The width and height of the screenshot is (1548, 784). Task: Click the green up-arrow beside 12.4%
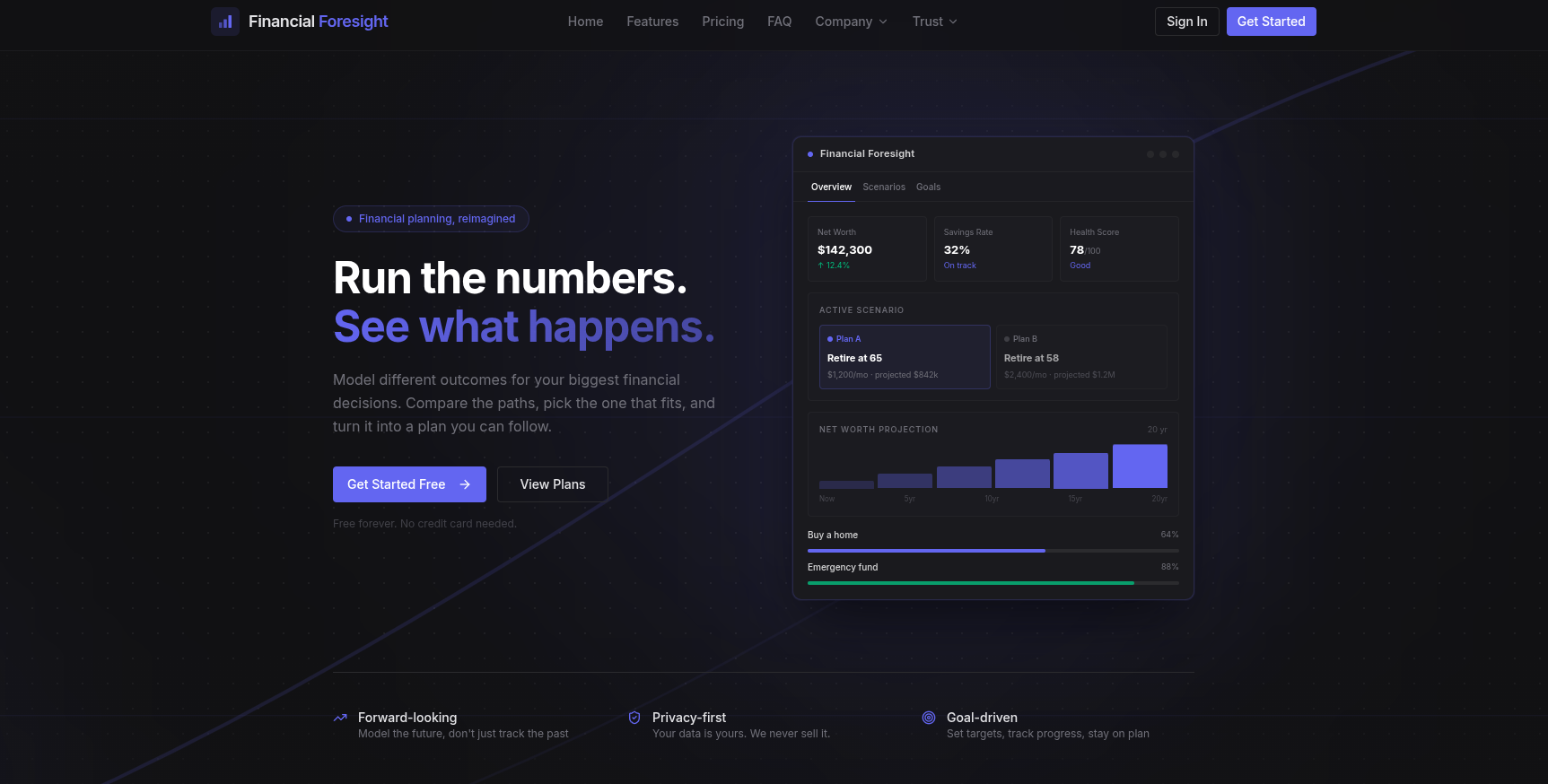click(820, 266)
